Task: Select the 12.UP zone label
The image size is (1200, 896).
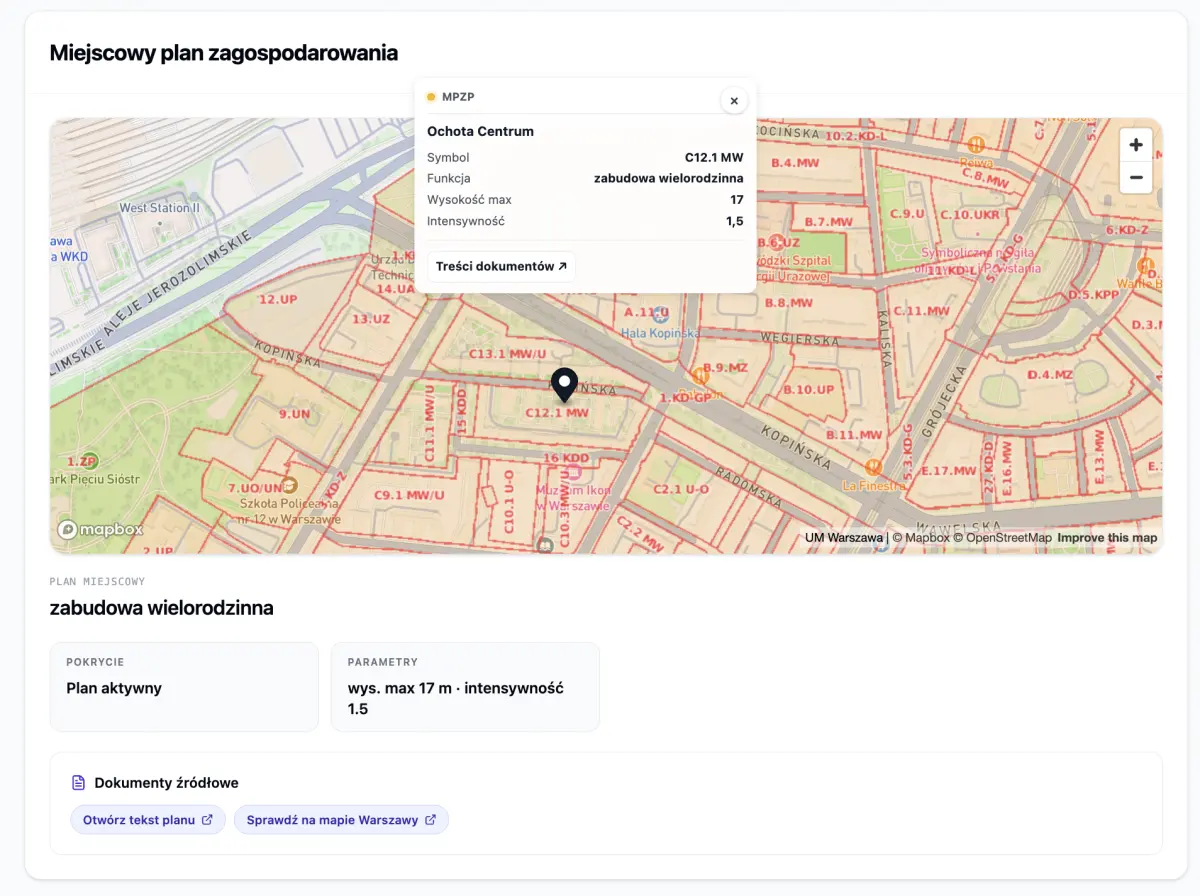Action: pos(278,299)
